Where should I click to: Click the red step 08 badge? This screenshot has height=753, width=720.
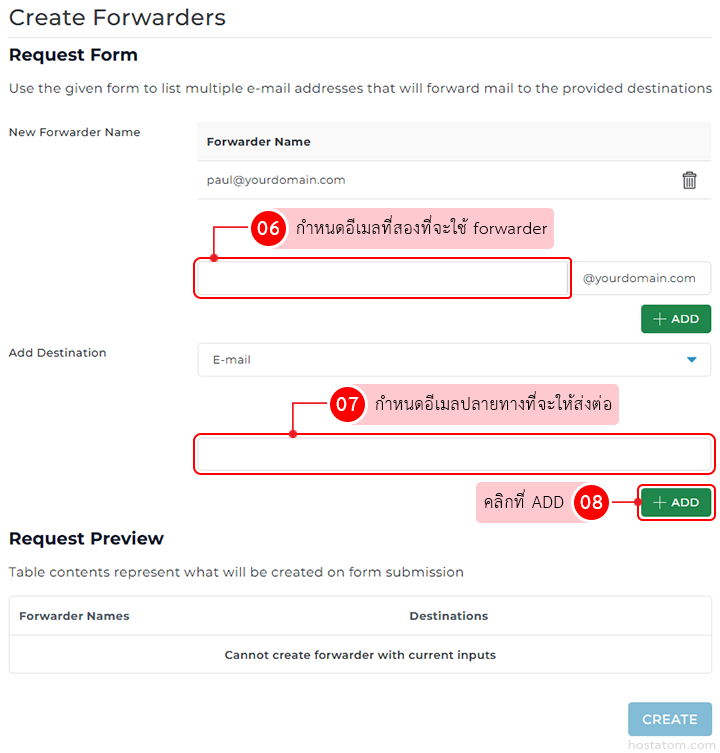point(591,502)
